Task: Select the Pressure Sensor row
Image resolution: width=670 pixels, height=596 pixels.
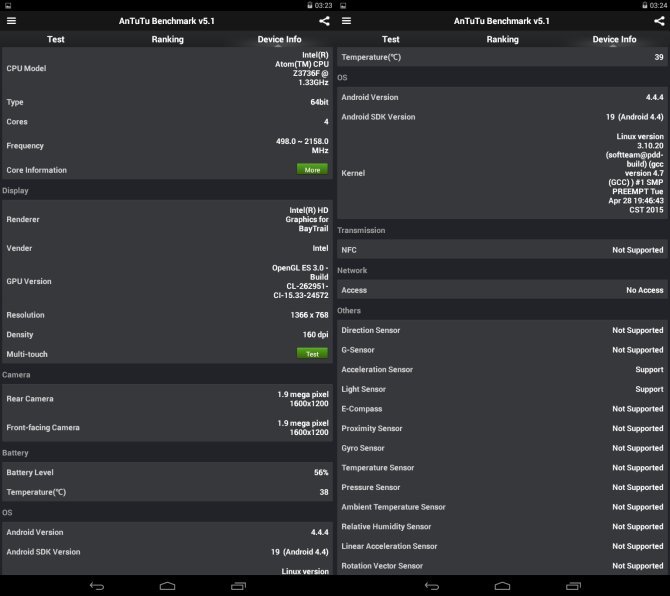Action: [502, 487]
